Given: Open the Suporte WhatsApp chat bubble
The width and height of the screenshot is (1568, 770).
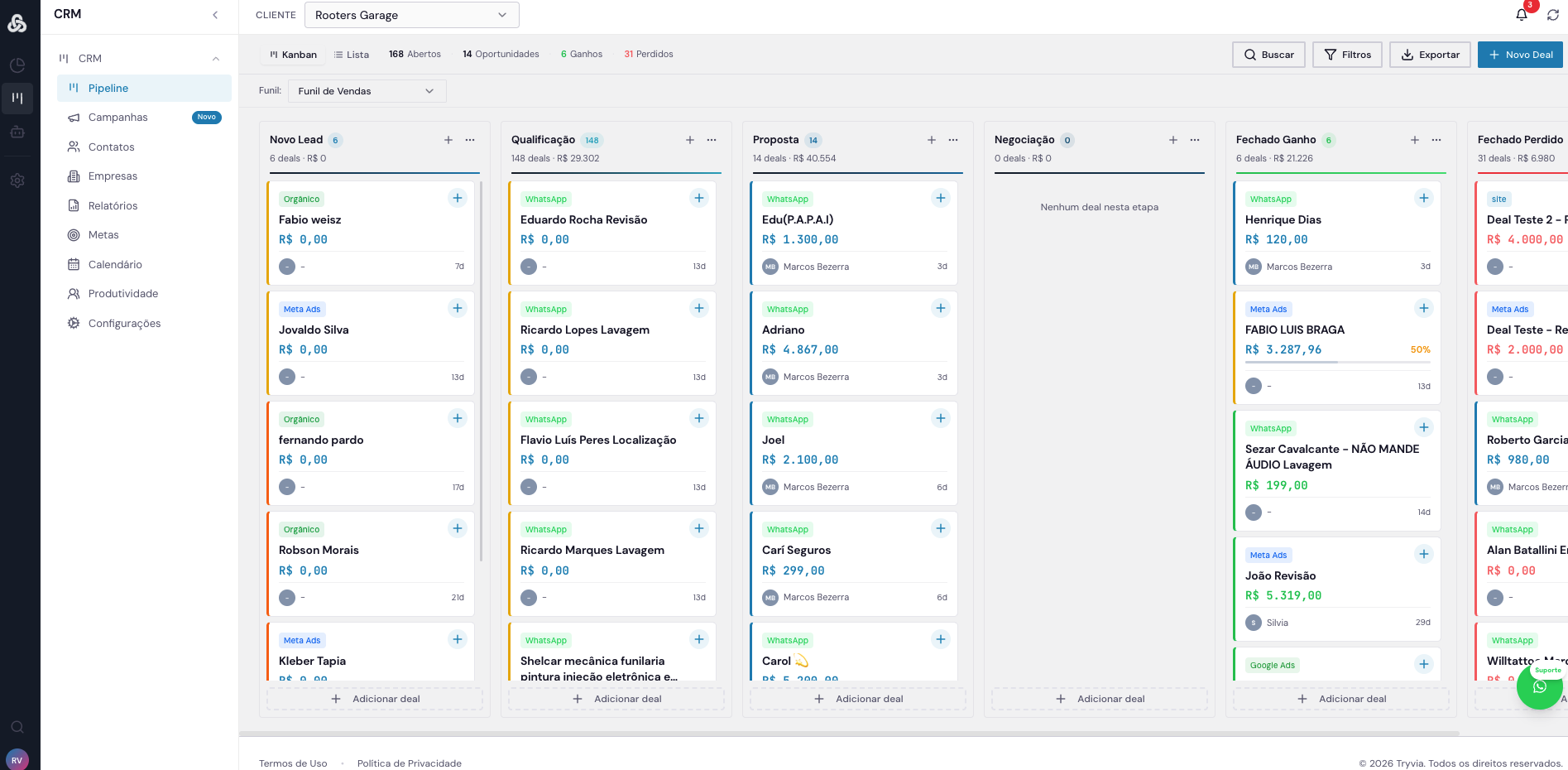Looking at the screenshot, I should 1539,686.
